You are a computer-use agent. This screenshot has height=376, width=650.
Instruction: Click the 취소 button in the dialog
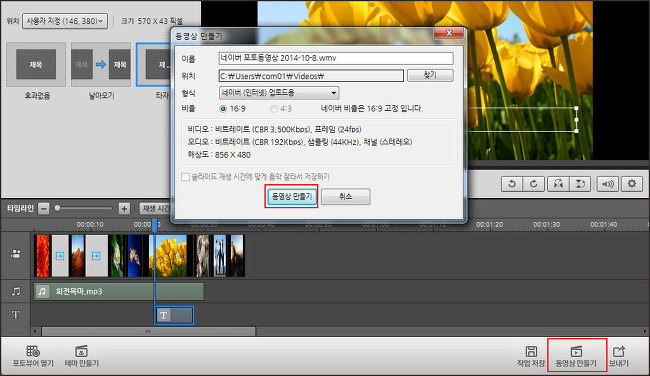coord(345,196)
